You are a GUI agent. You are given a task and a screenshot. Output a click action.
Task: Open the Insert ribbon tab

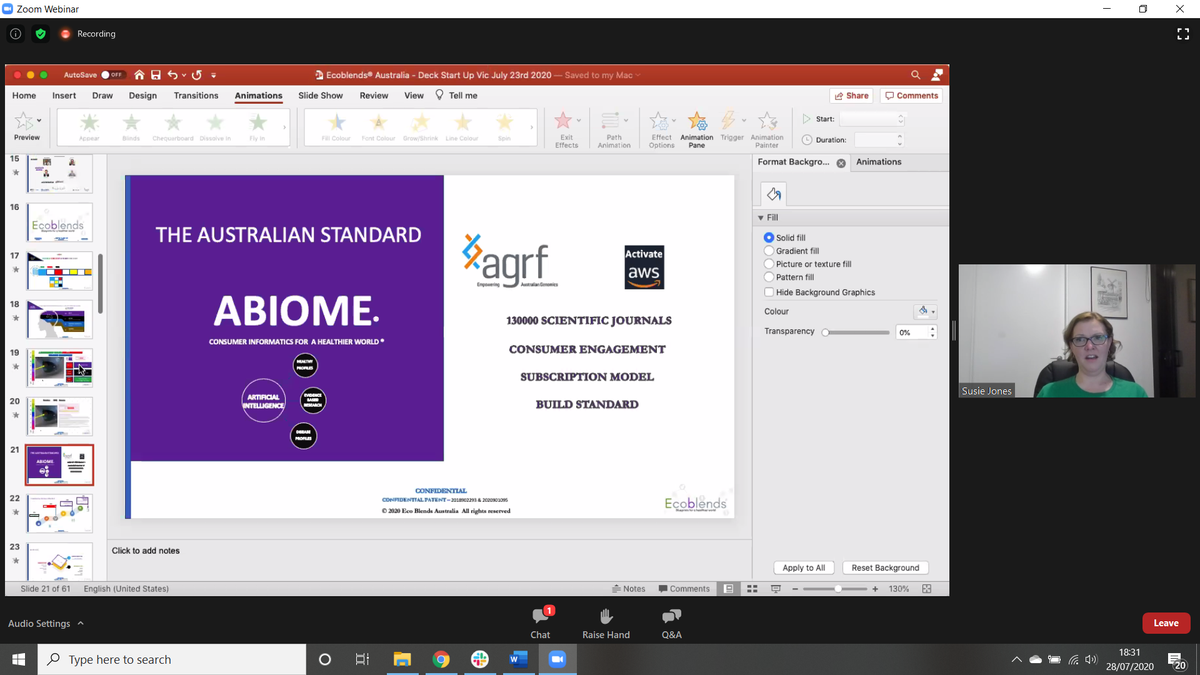click(x=64, y=96)
